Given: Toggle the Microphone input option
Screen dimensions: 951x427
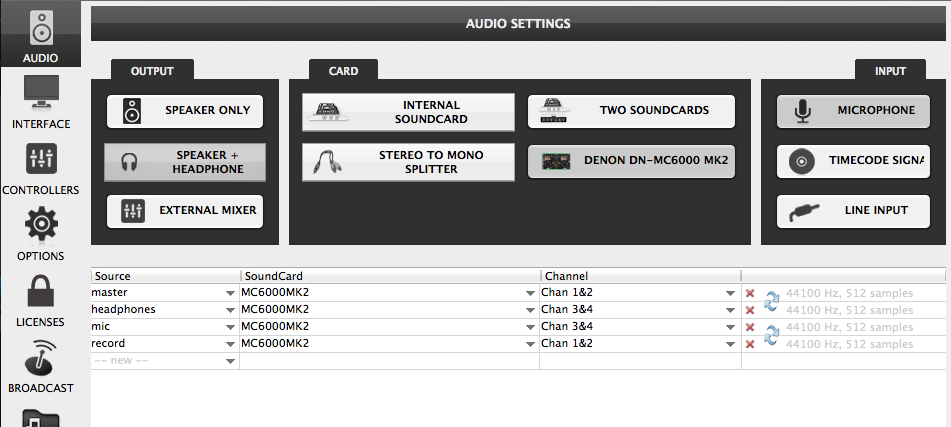Looking at the screenshot, I should 853,111.
